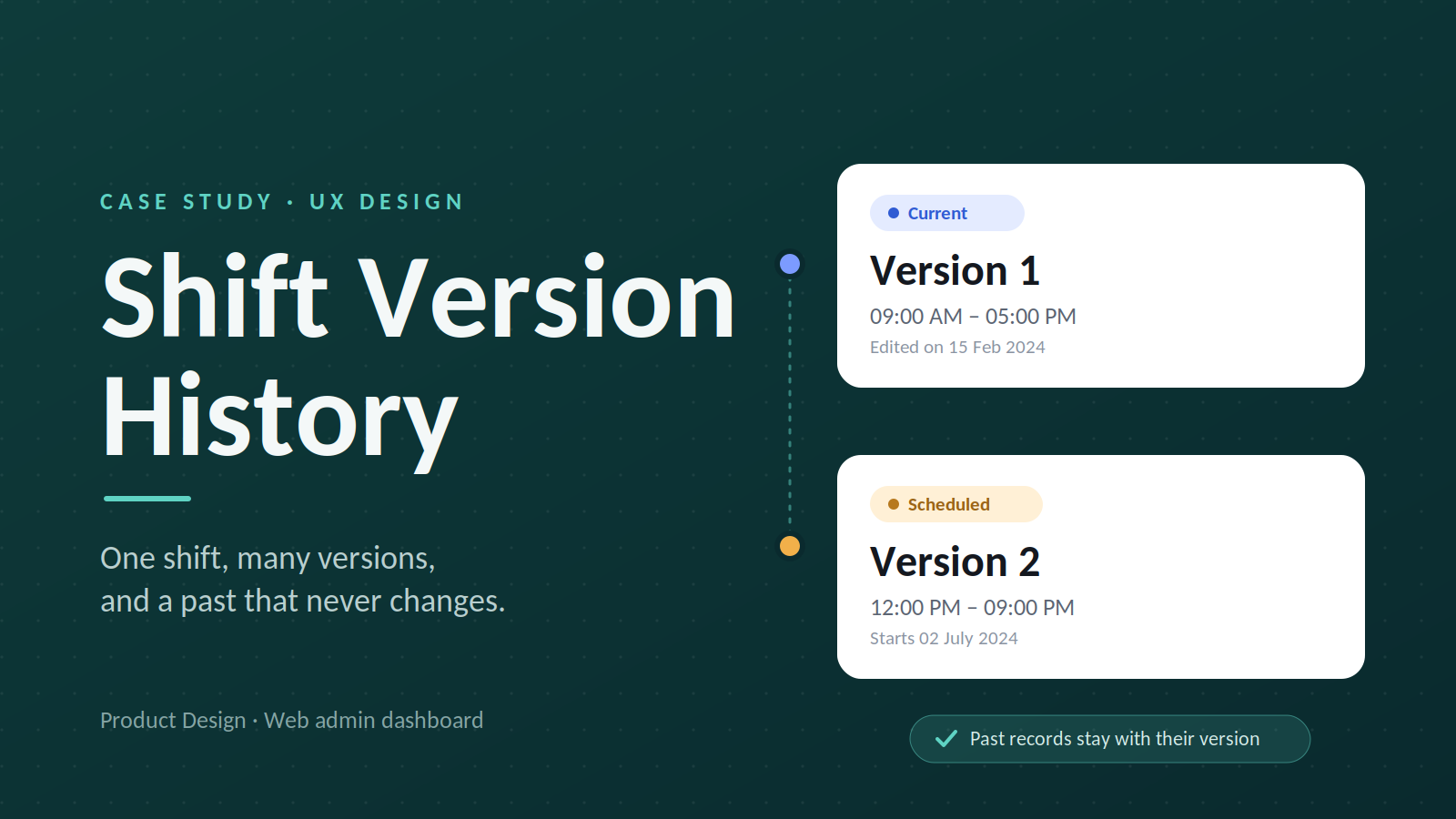The image size is (1456, 819).
Task: Click the orange dot inside Scheduled badge
Action: (x=894, y=504)
